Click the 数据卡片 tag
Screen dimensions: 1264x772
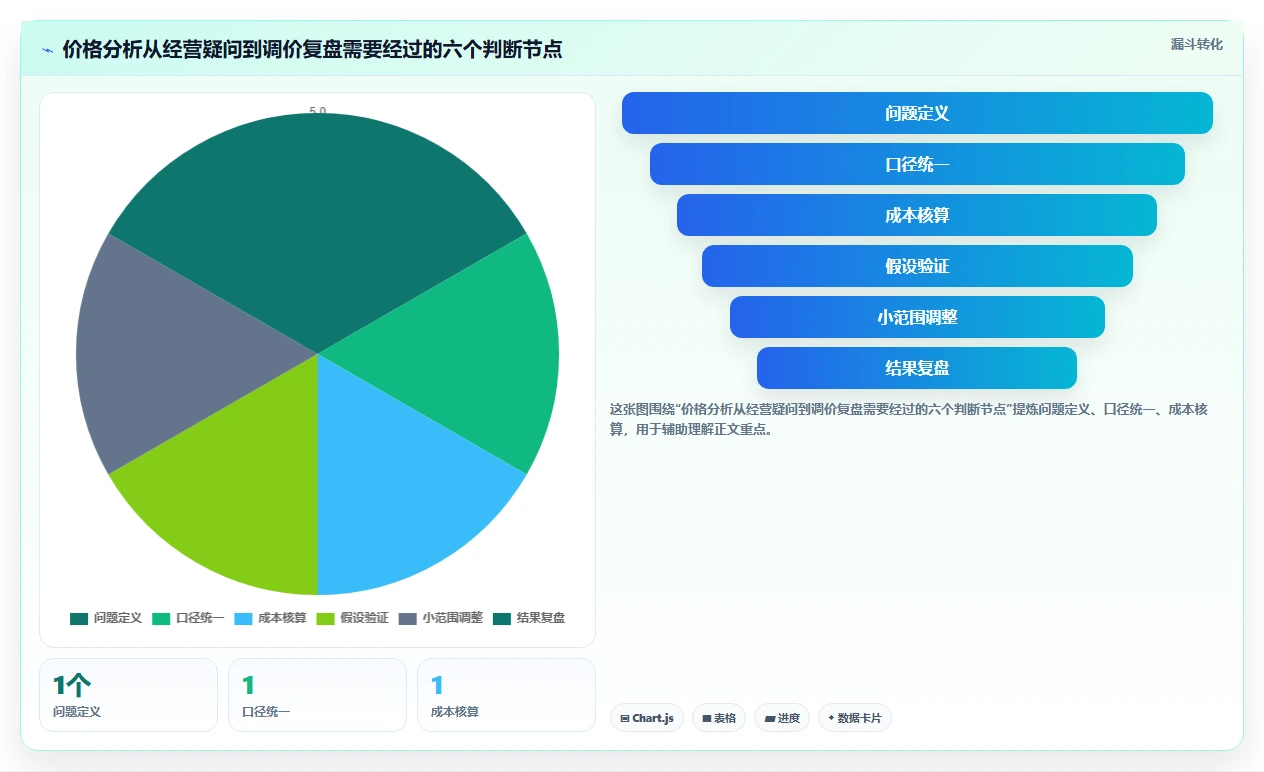coord(855,718)
